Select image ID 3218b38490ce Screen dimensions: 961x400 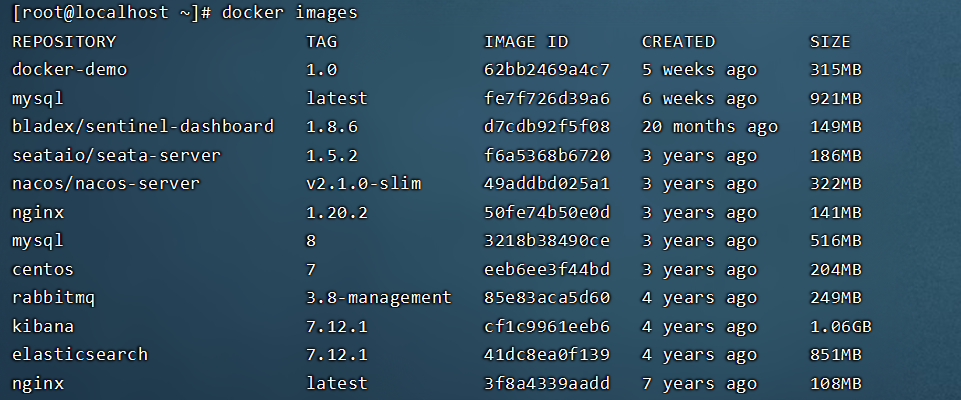pyautogui.click(x=547, y=241)
